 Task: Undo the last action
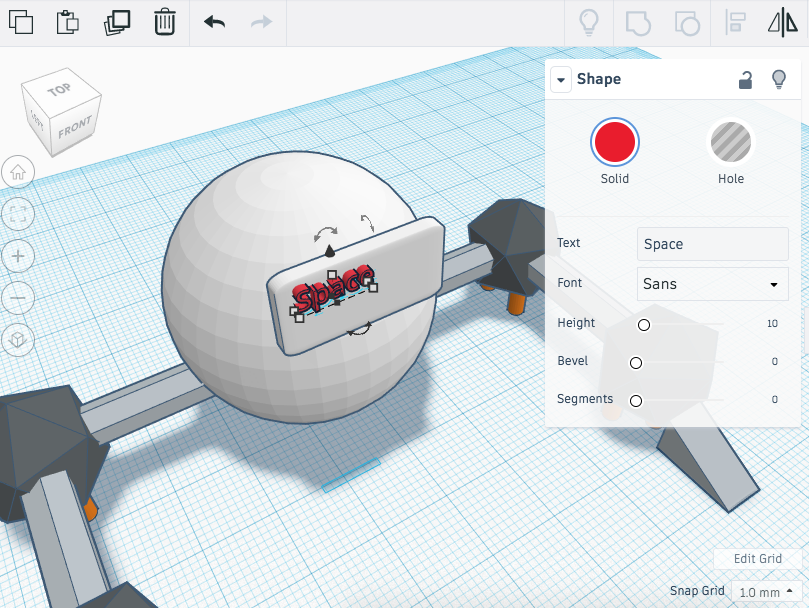[x=214, y=21]
